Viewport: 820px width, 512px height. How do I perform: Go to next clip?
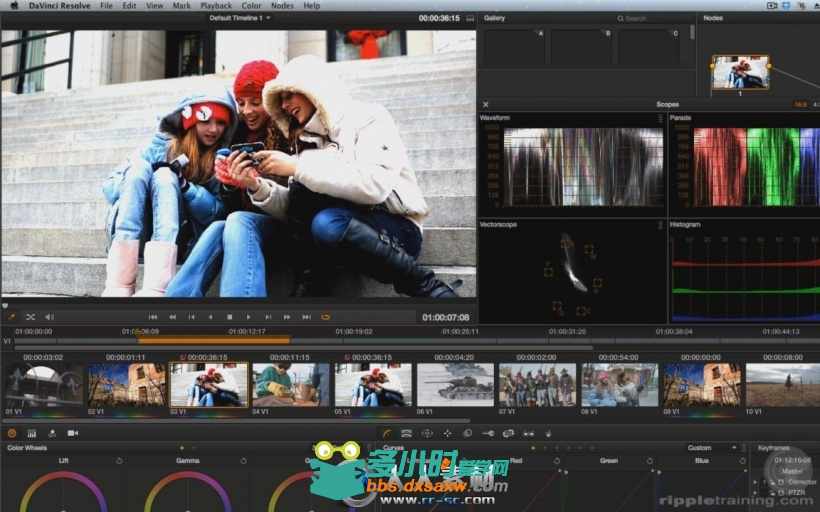(268, 317)
